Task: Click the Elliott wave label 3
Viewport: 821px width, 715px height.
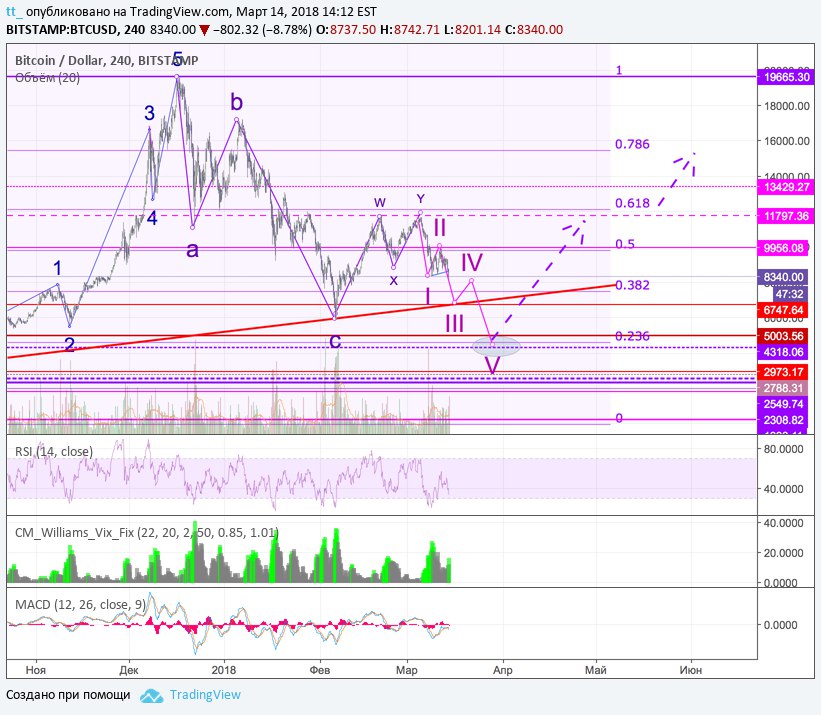Action: click(149, 113)
